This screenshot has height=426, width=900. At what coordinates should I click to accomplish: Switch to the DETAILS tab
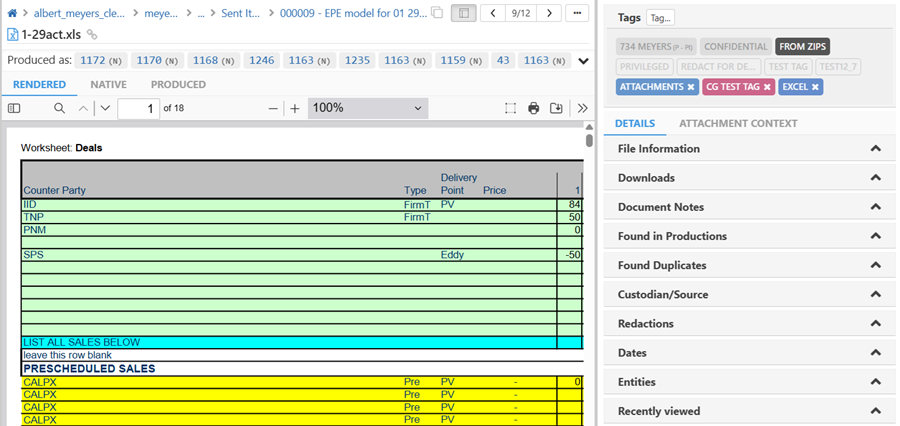tap(635, 123)
